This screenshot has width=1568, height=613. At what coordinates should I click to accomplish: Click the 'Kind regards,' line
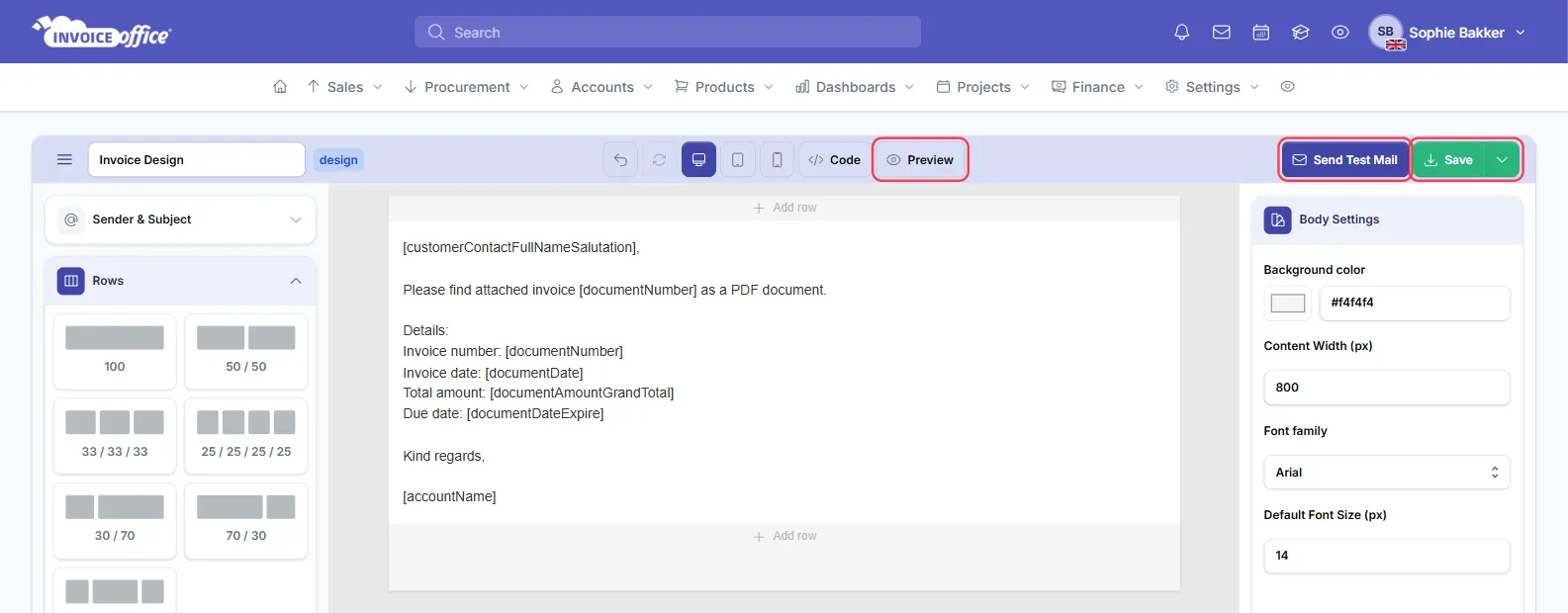pyautogui.click(x=443, y=456)
